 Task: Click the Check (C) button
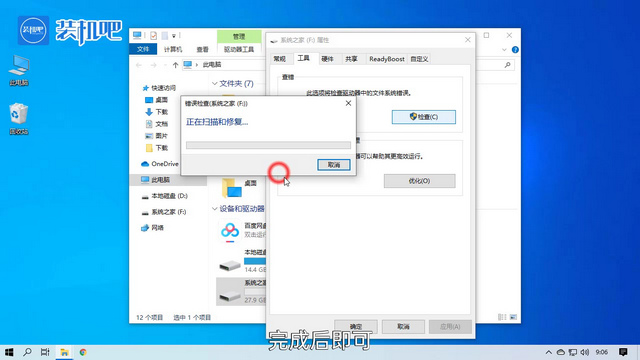pyautogui.click(x=424, y=117)
